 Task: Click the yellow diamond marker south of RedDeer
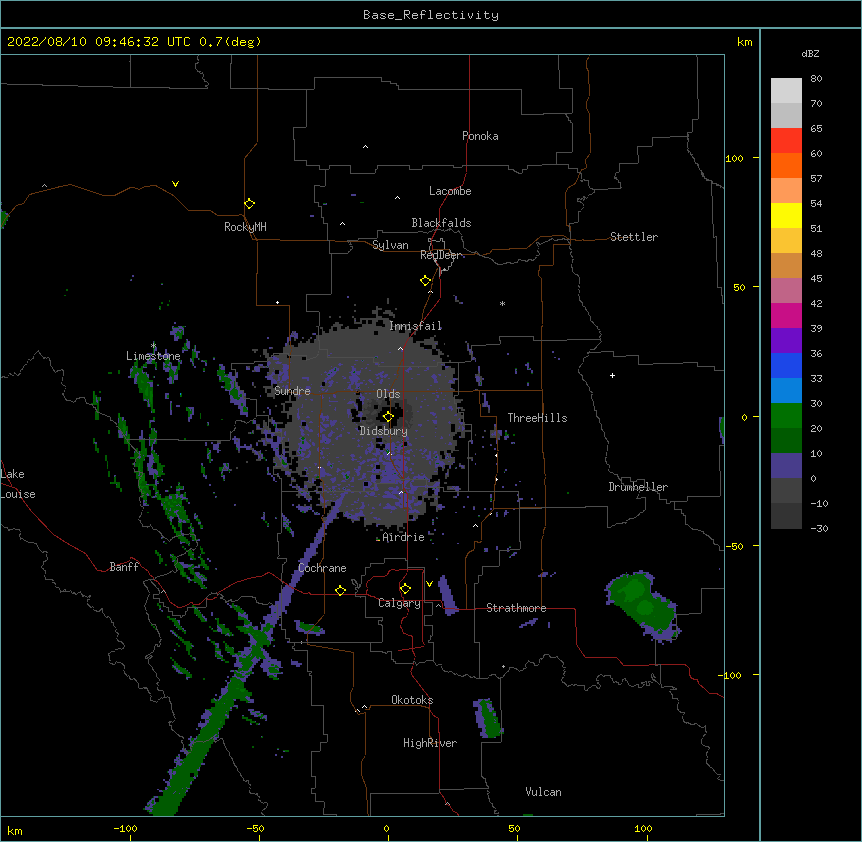426,281
